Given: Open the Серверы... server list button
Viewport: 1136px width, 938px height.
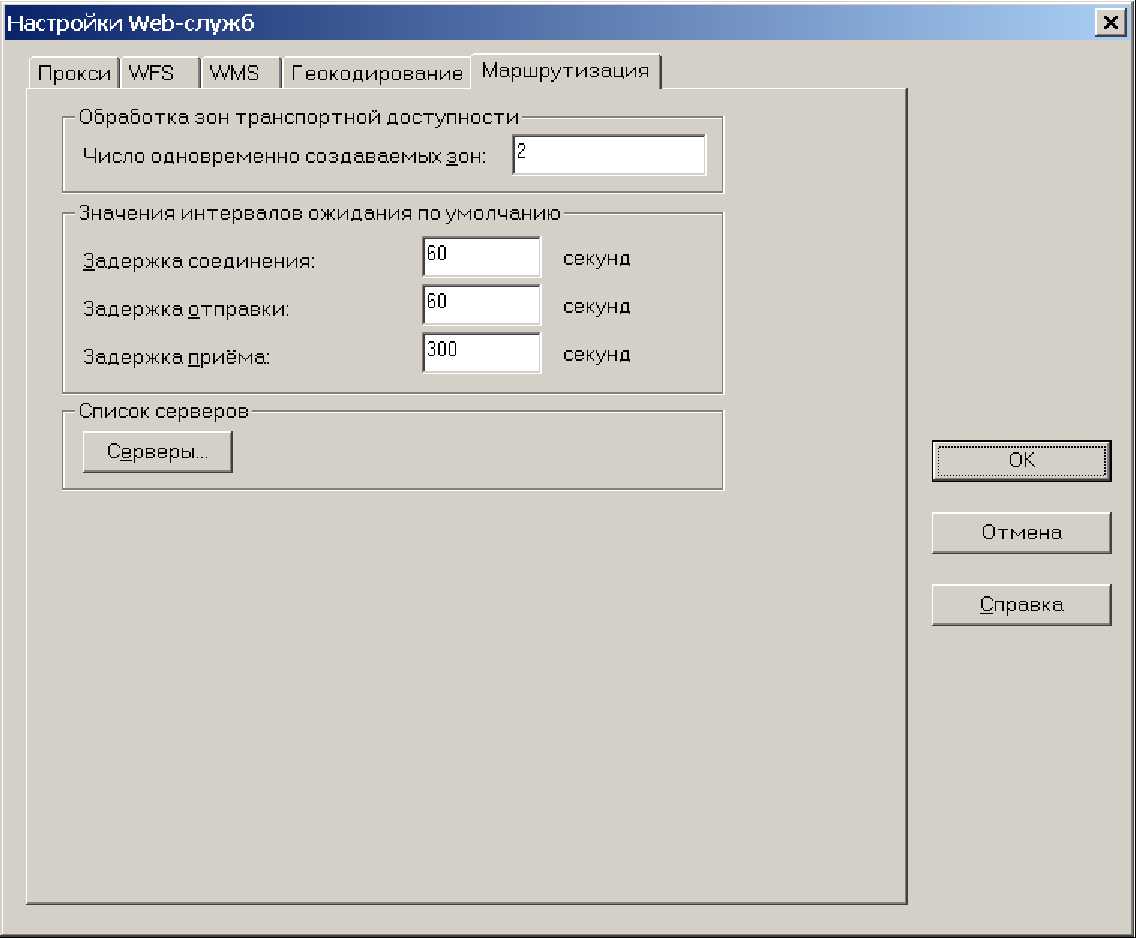Looking at the screenshot, I should pos(157,452).
